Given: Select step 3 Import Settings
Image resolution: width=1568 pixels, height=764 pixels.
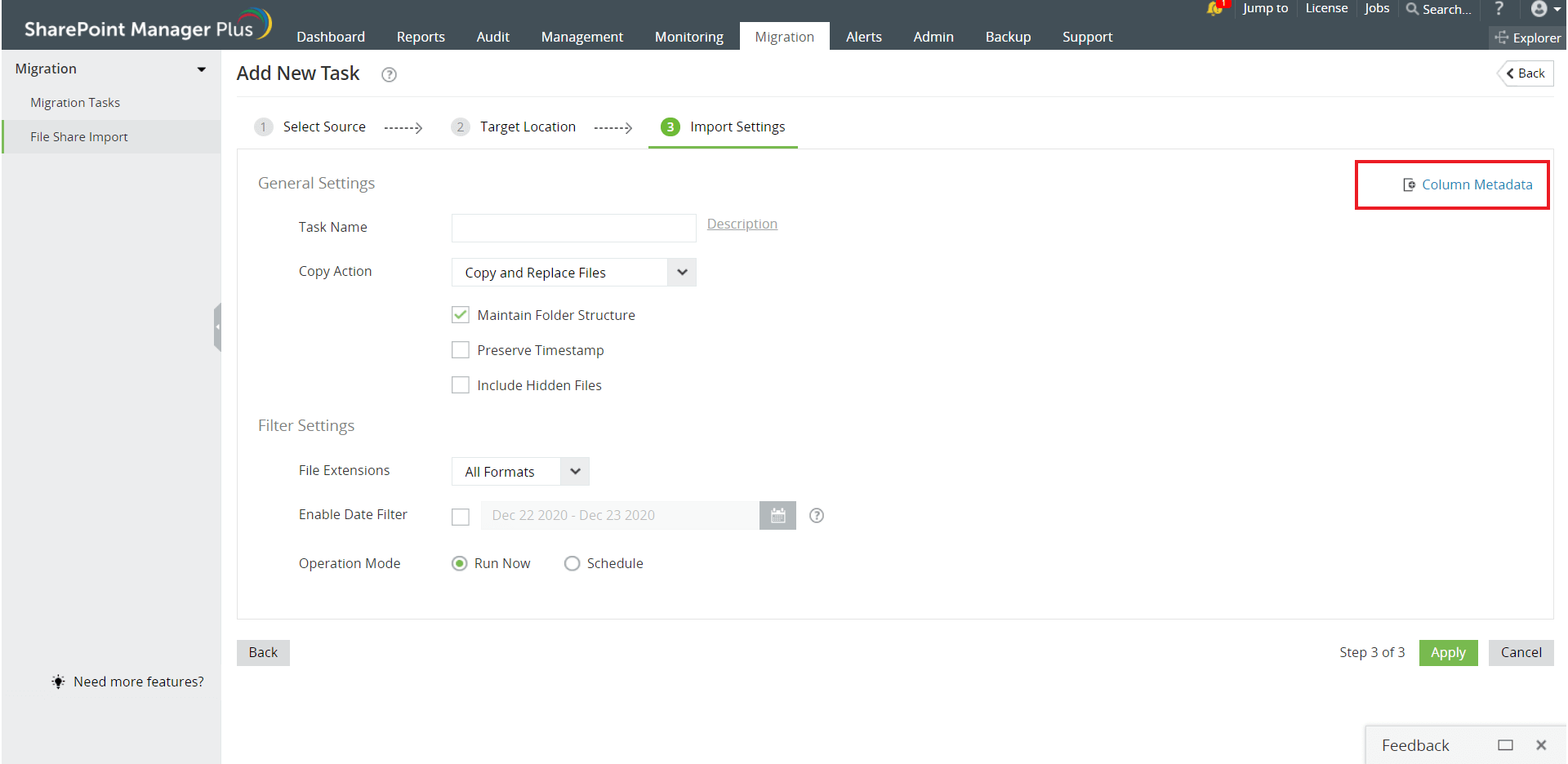Looking at the screenshot, I should click(x=723, y=127).
